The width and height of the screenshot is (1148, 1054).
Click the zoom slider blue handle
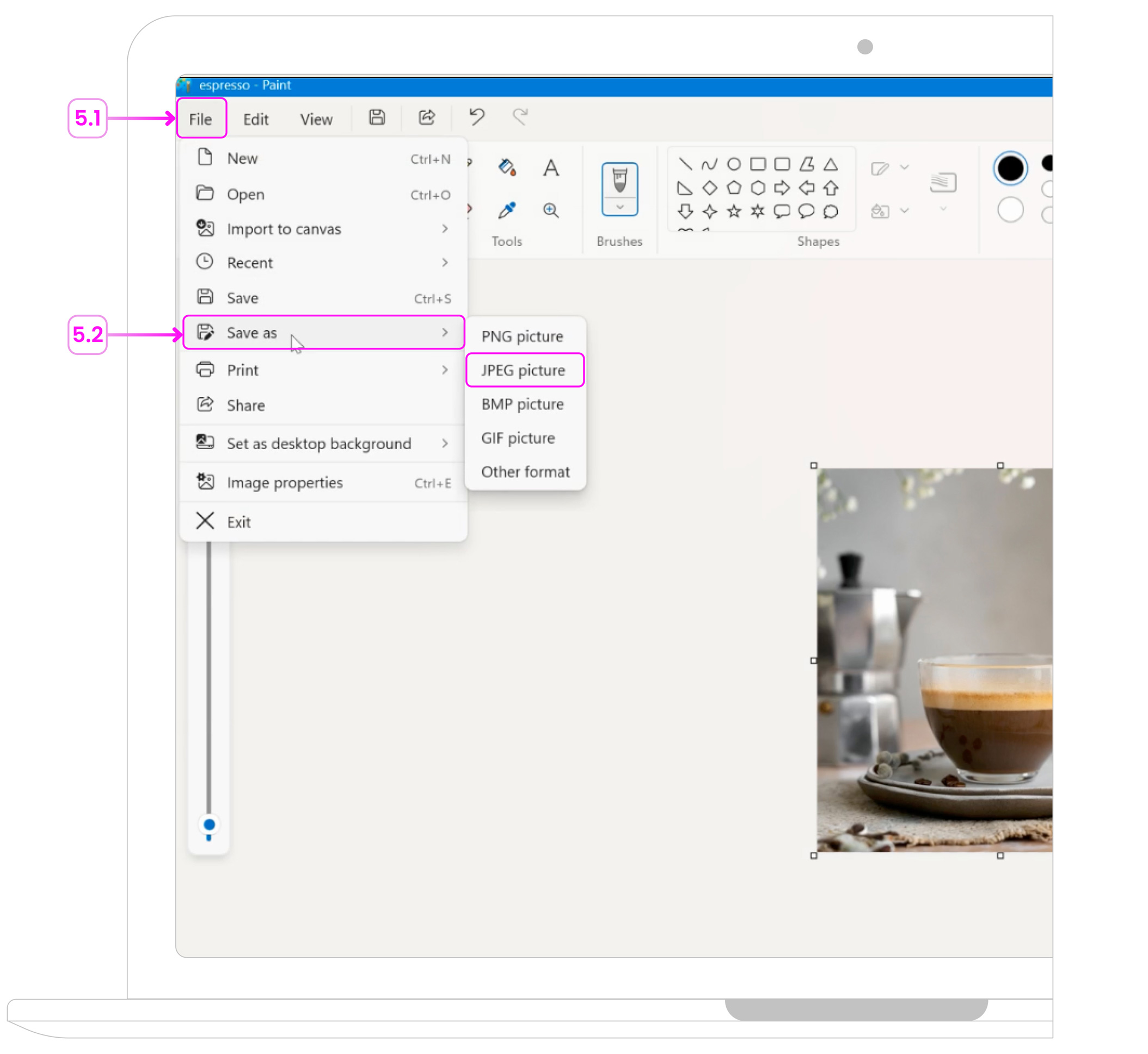pos(210,825)
